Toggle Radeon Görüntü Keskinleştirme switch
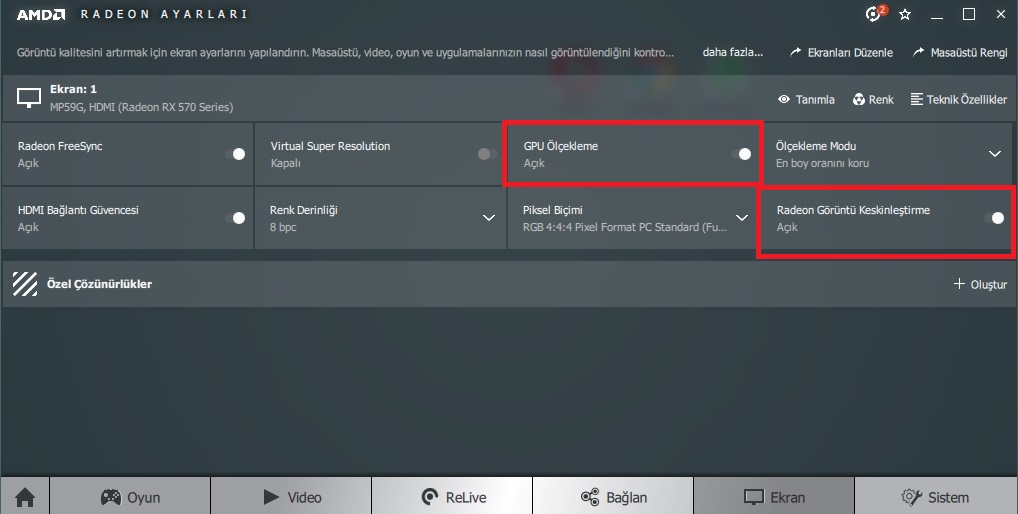 994,218
